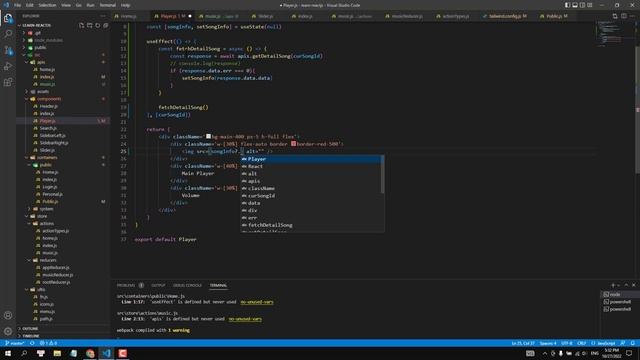This screenshot has width=640, height=360.
Task: Expand the node_modules folder
Action: coord(48,40)
